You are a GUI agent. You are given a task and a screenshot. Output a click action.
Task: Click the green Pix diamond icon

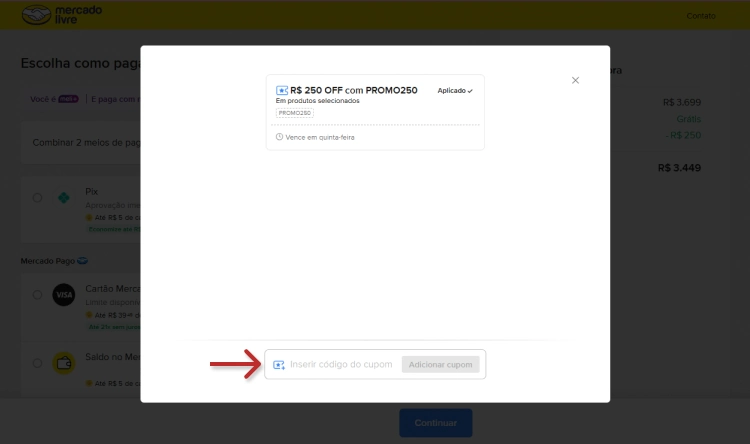pyautogui.click(x=64, y=198)
